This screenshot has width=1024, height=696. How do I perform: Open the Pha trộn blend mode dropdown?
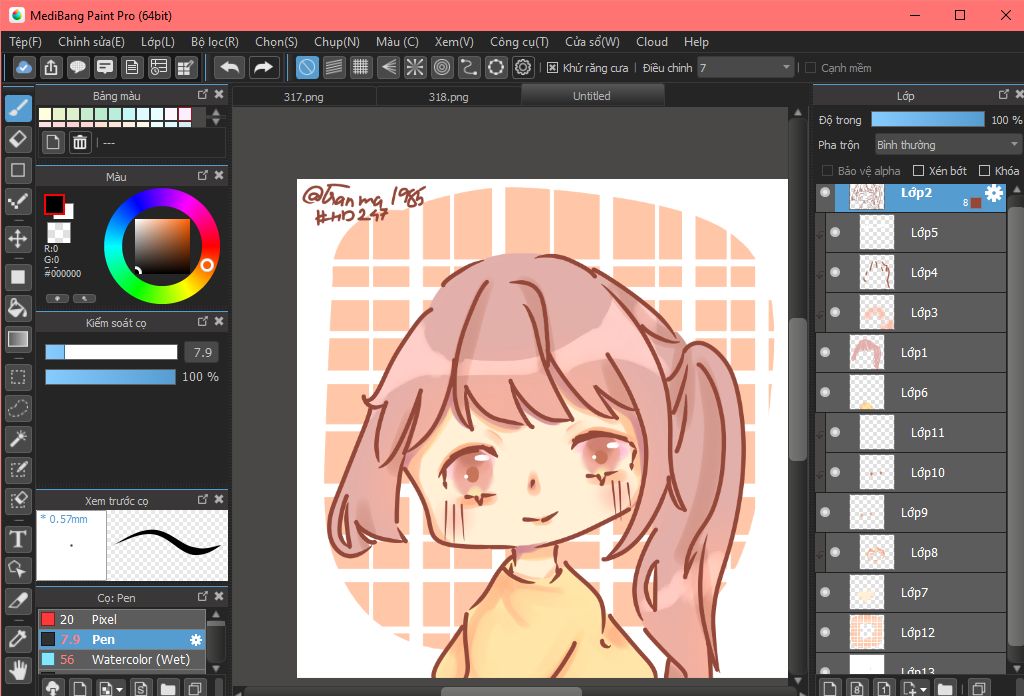tap(948, 145)
